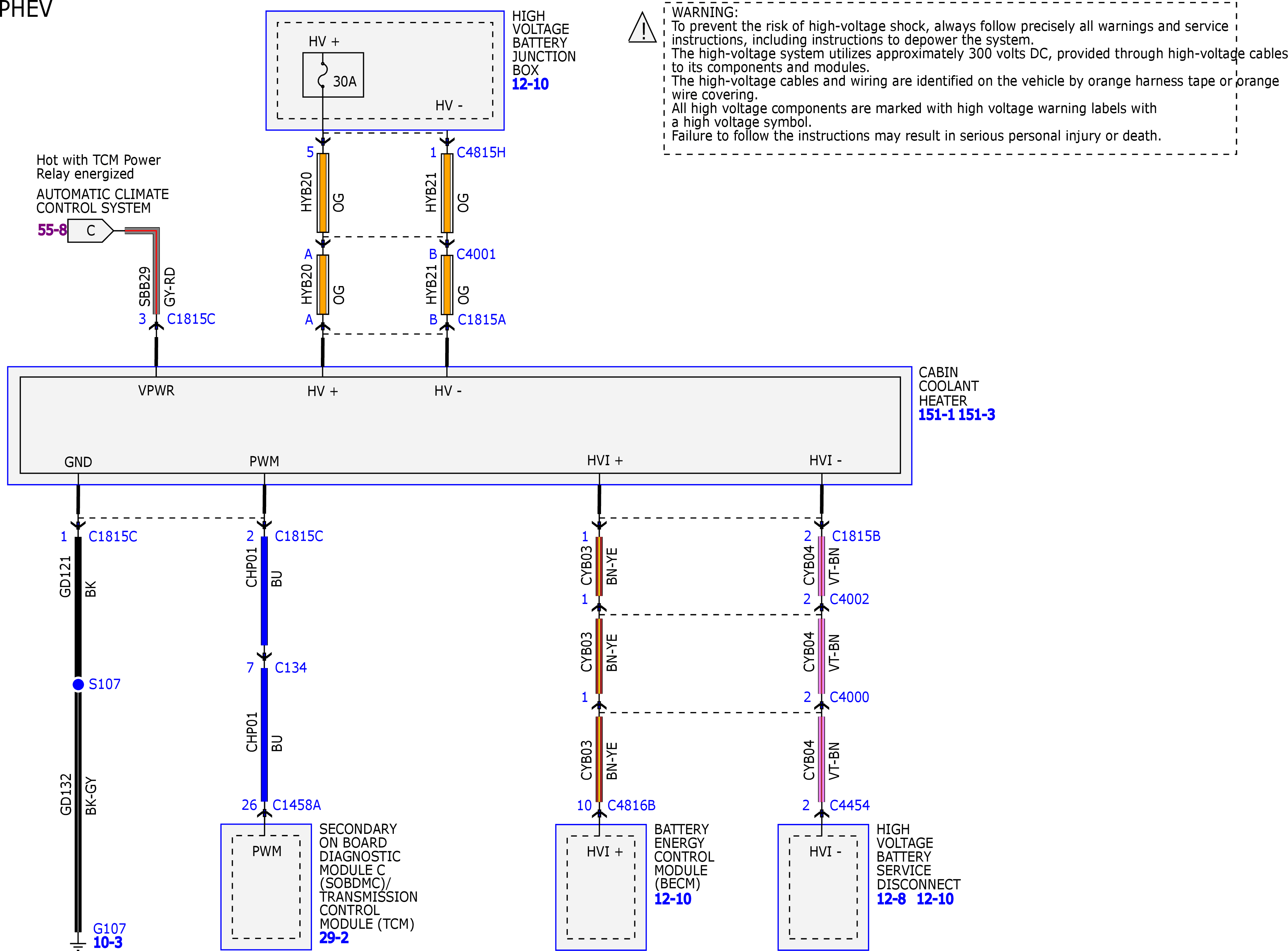Click connector label C4816B
Image resolution: width=1288 pixels, height=951 pixels.
pos(632,805)
